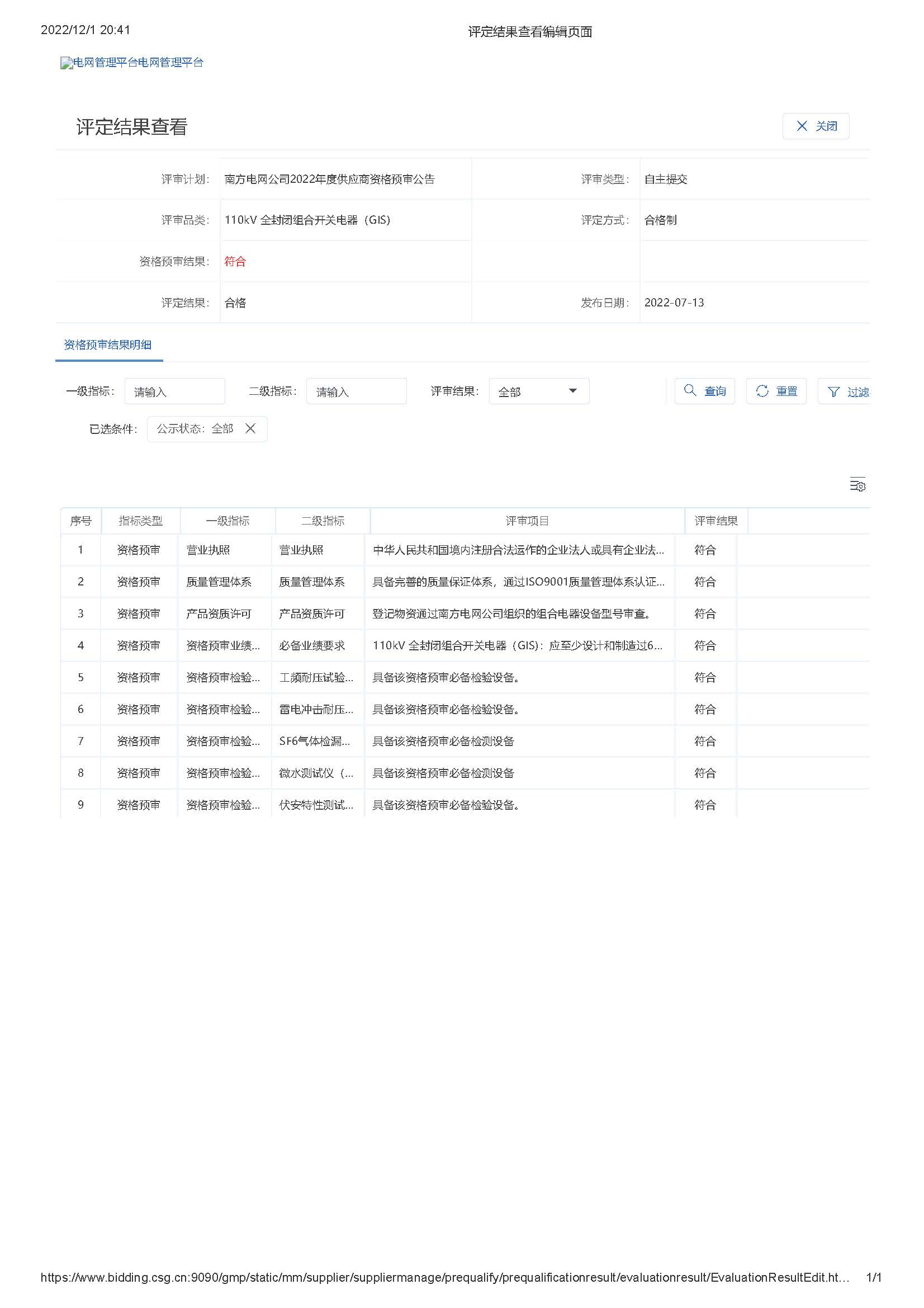
Task: Select row 4 必备业绩要求 cell
Action: (312, 645)
